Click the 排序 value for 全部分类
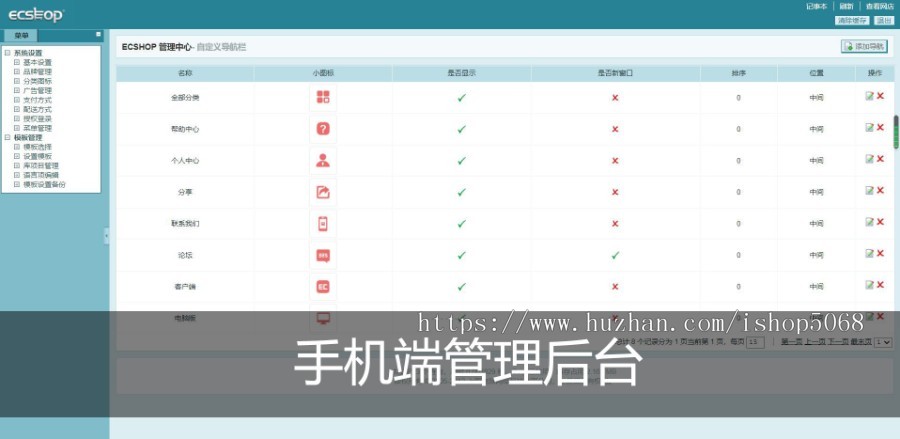This screenshot has height=439, width=900. point(738,98)
